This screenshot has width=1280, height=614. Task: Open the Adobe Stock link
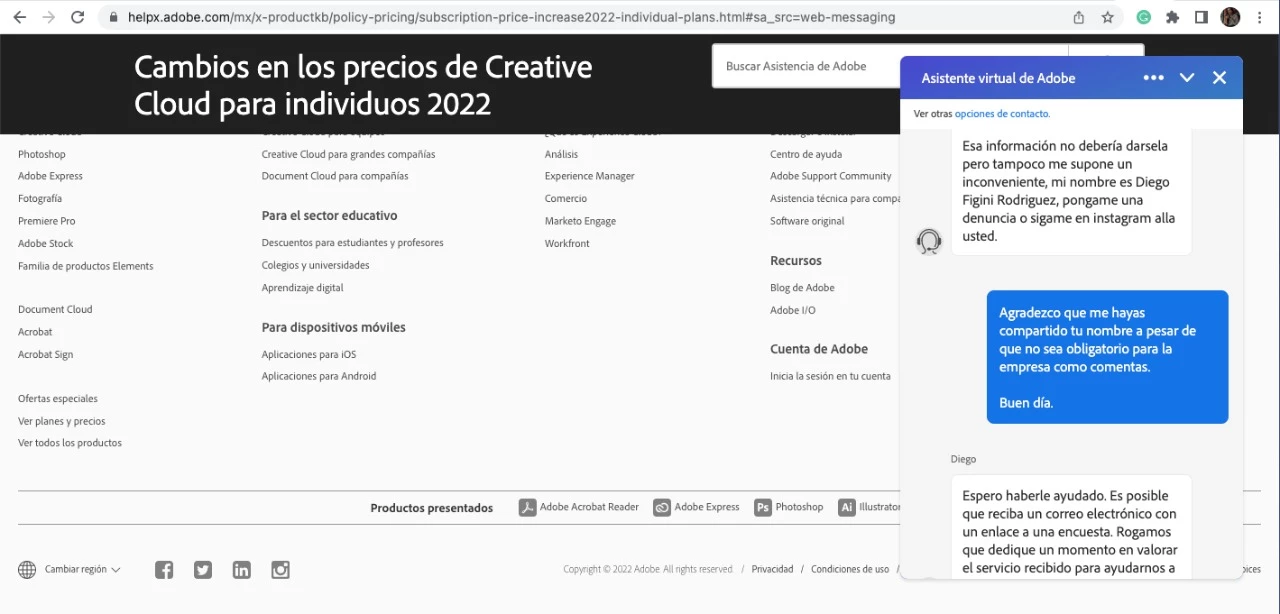coord(45,243)
